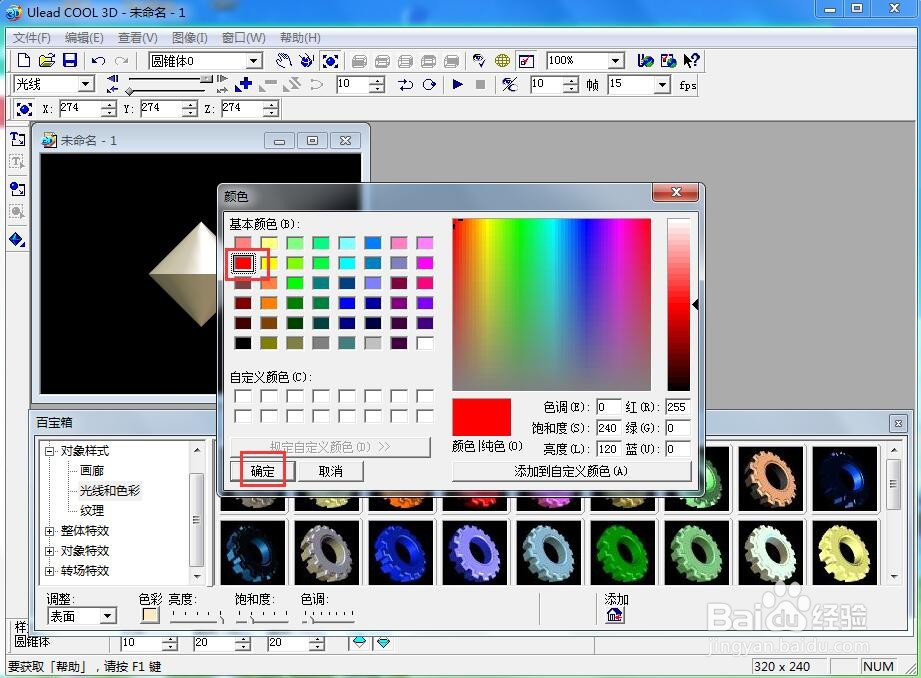The image size is (921, 678).
Task: Click the 确定 button in color dialog
Action: pyautogui.click(x=263, y=471)
